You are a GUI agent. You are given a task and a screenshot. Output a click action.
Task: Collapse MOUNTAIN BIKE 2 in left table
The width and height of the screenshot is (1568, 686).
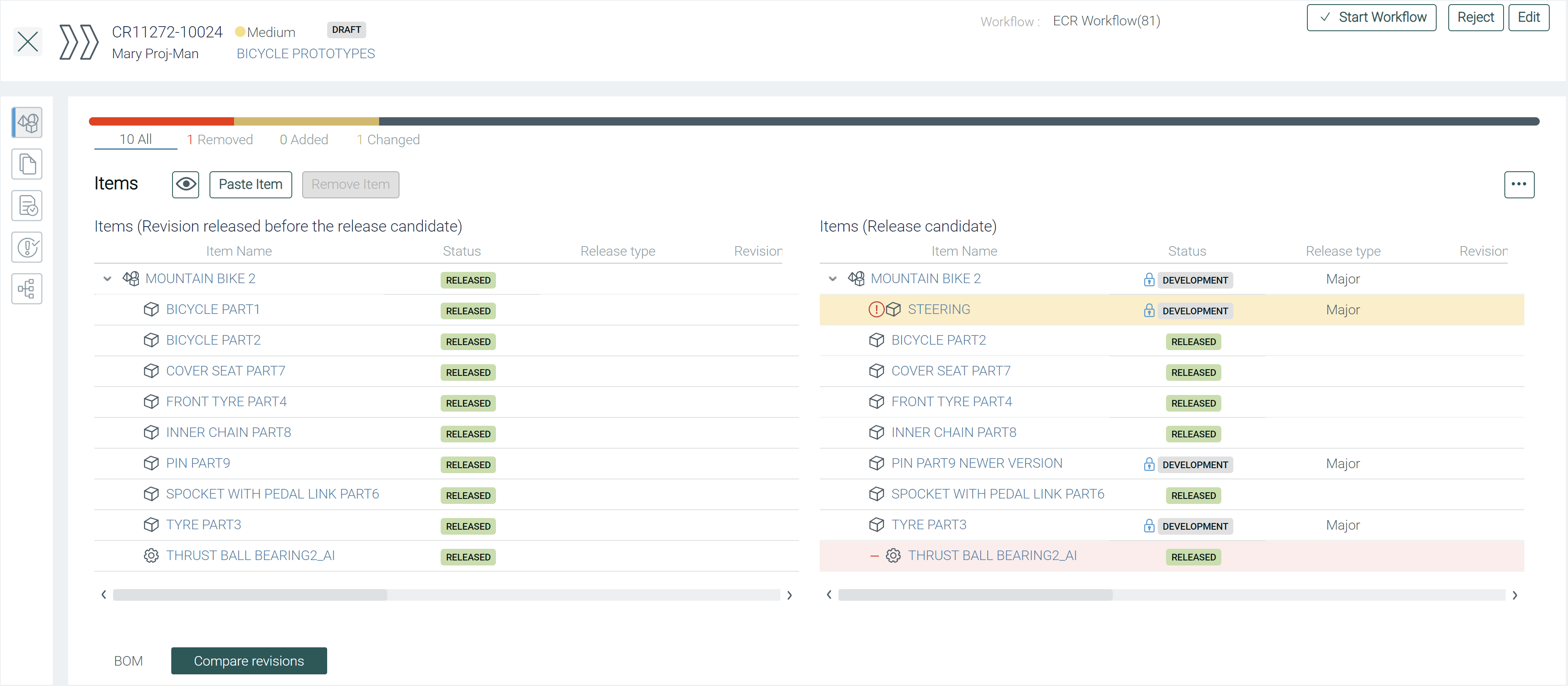coord(107,279)
